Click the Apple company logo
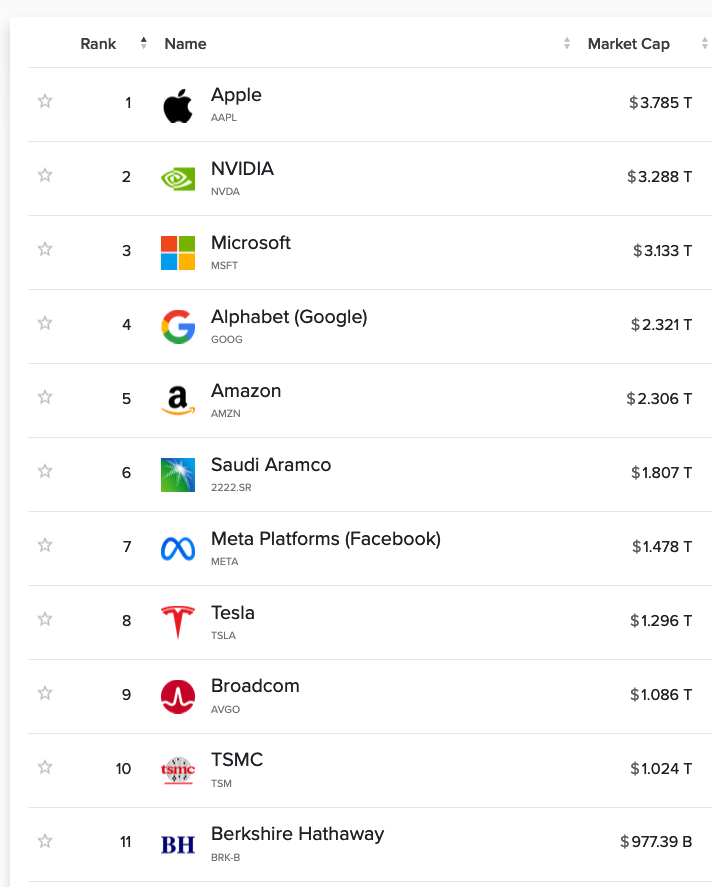This screenshot has width=712, height=887. click(178, 106)
